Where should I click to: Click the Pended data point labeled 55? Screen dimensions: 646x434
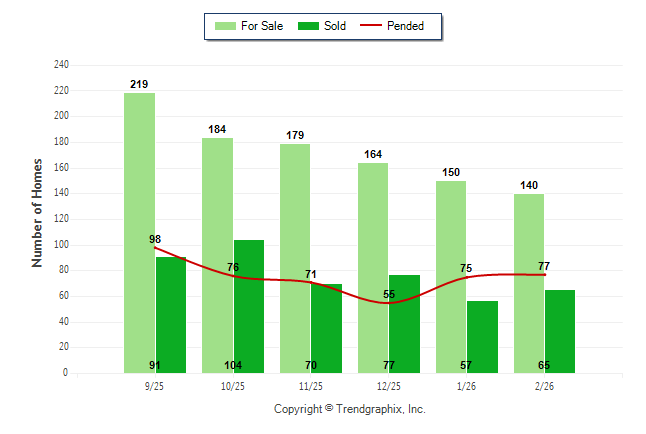[389, 302]
